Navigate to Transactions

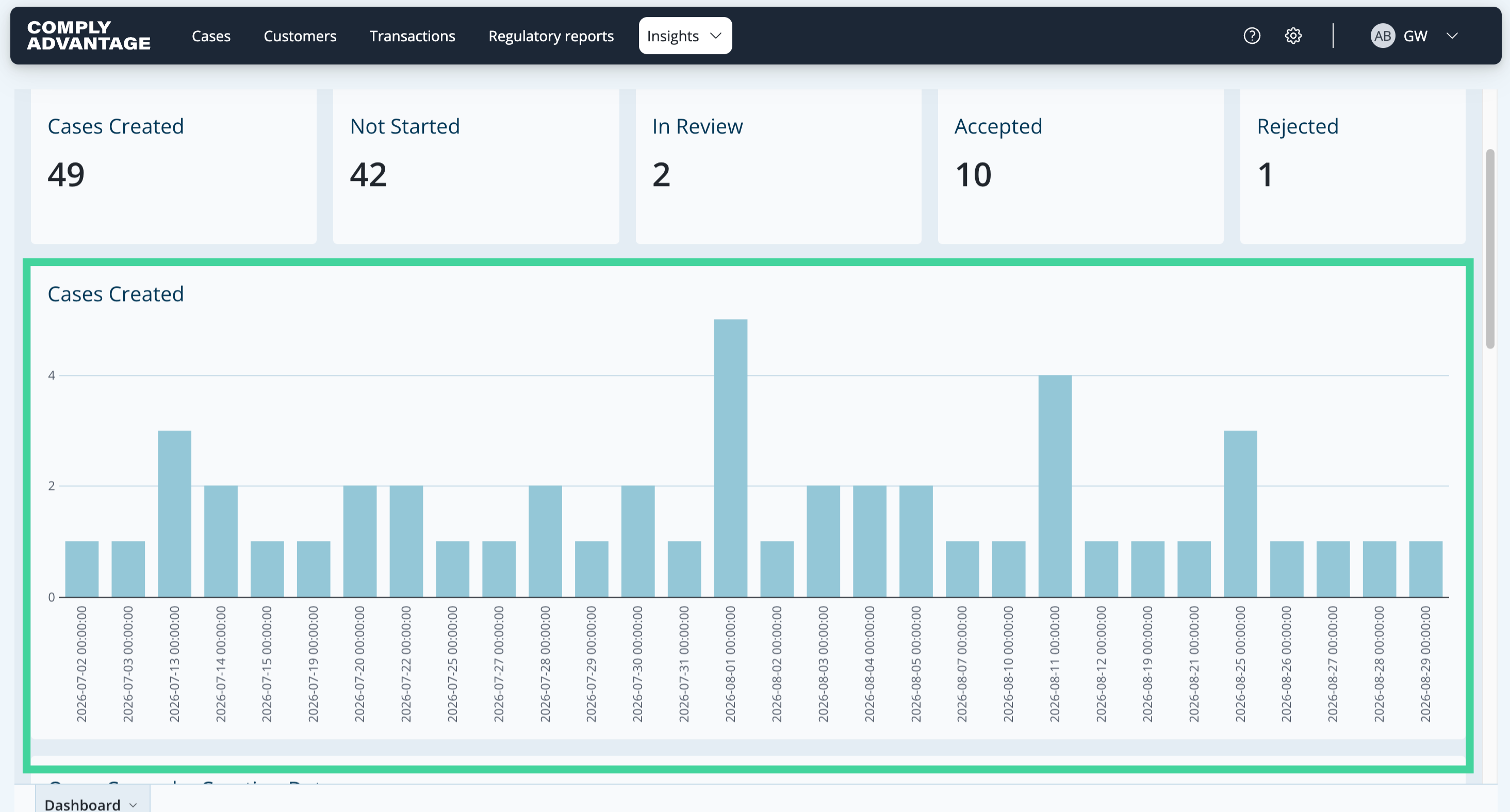click(x=412, y=36)
